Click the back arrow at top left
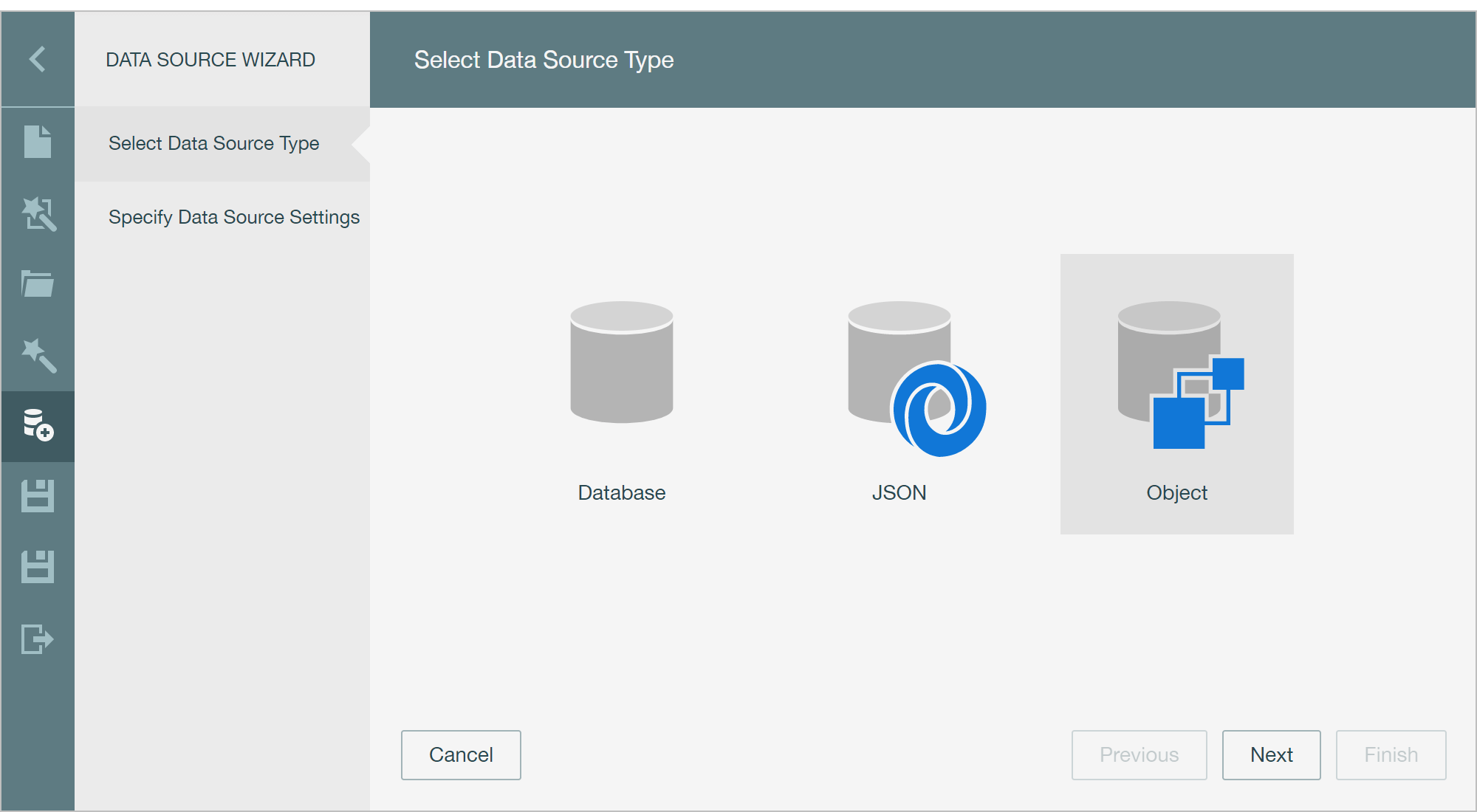 point(37,58)
